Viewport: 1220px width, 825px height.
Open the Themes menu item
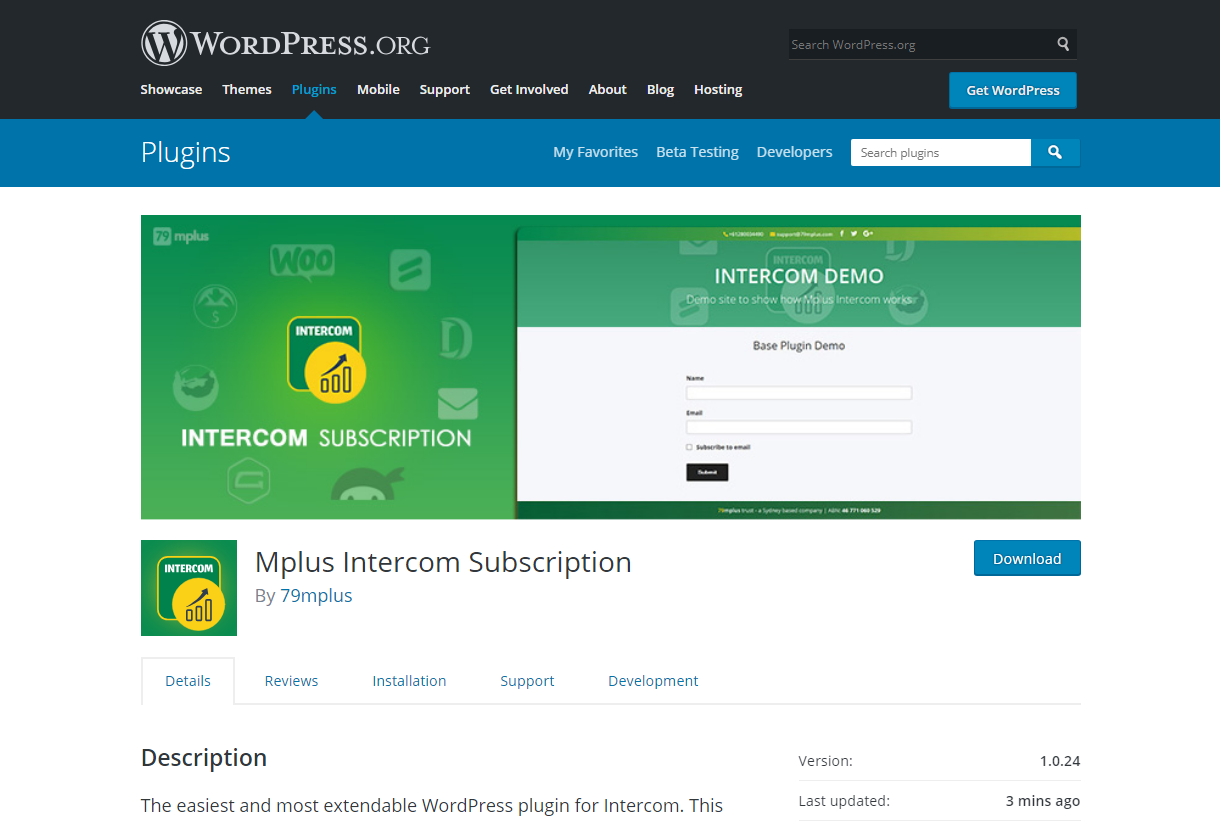click(x=247, y=89)
